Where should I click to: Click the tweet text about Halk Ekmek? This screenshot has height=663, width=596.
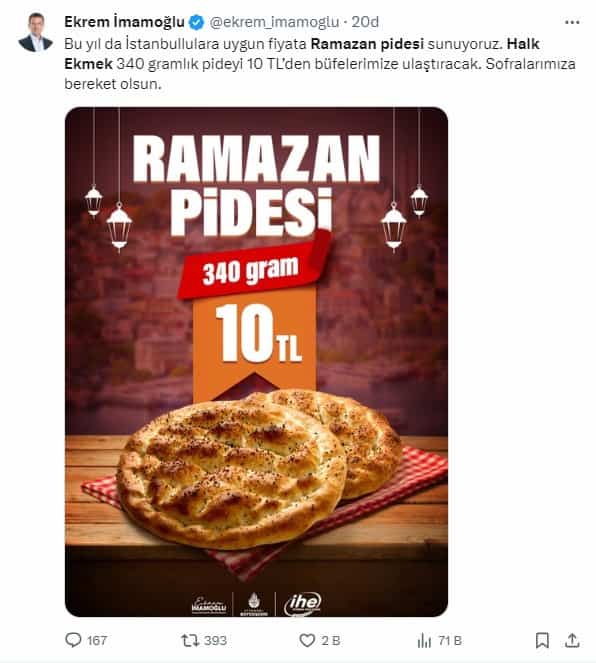(320, 64)
